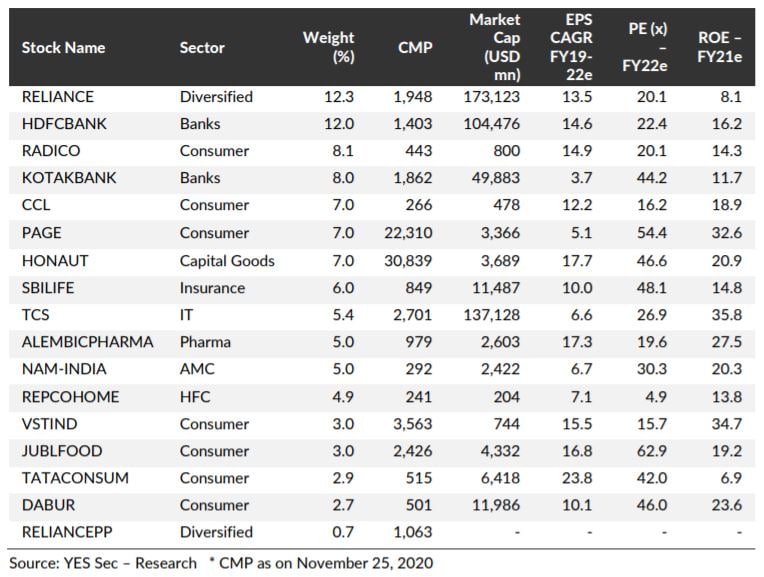
Task: Select the Weight (%) column header
Action: [329, 47]
